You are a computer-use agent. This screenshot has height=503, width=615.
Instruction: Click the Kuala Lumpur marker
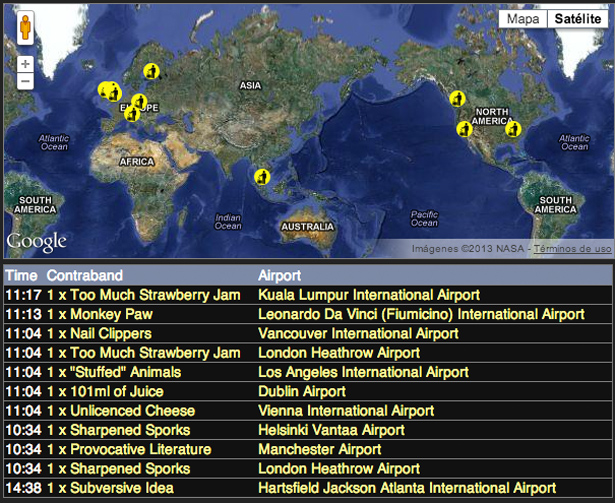coord(262,177)
